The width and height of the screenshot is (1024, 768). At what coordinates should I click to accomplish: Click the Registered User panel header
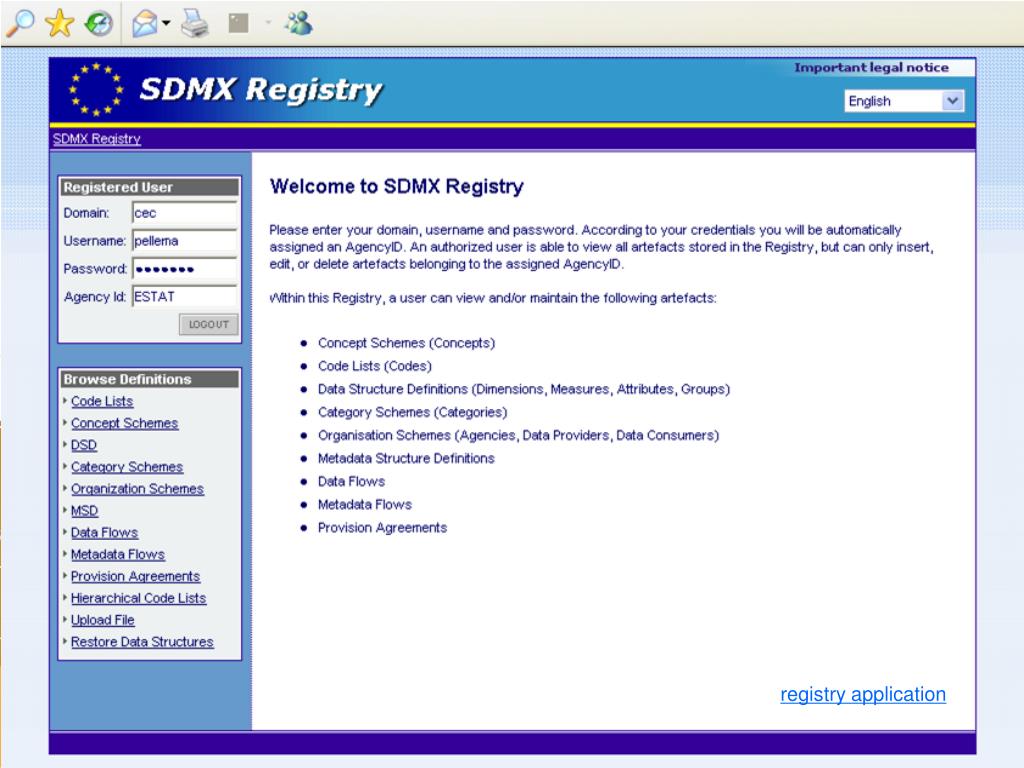click(150, 187)
